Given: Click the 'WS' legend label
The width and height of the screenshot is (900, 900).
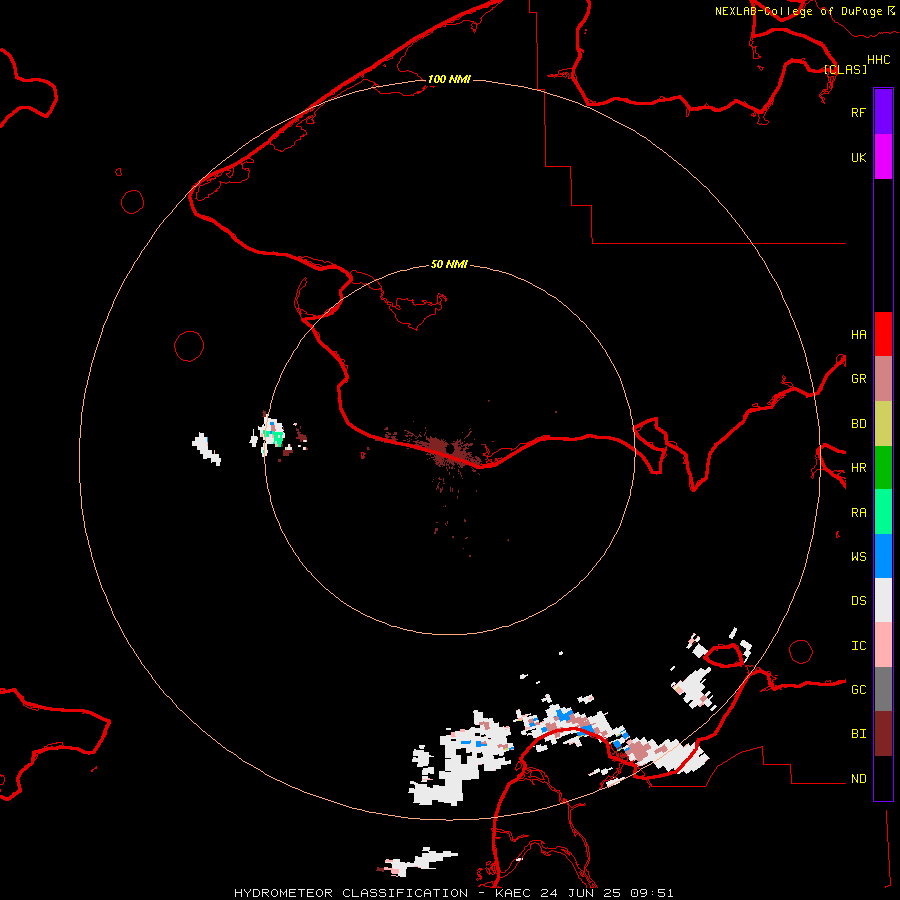Looking at the screenshot, I should [858, 557].
